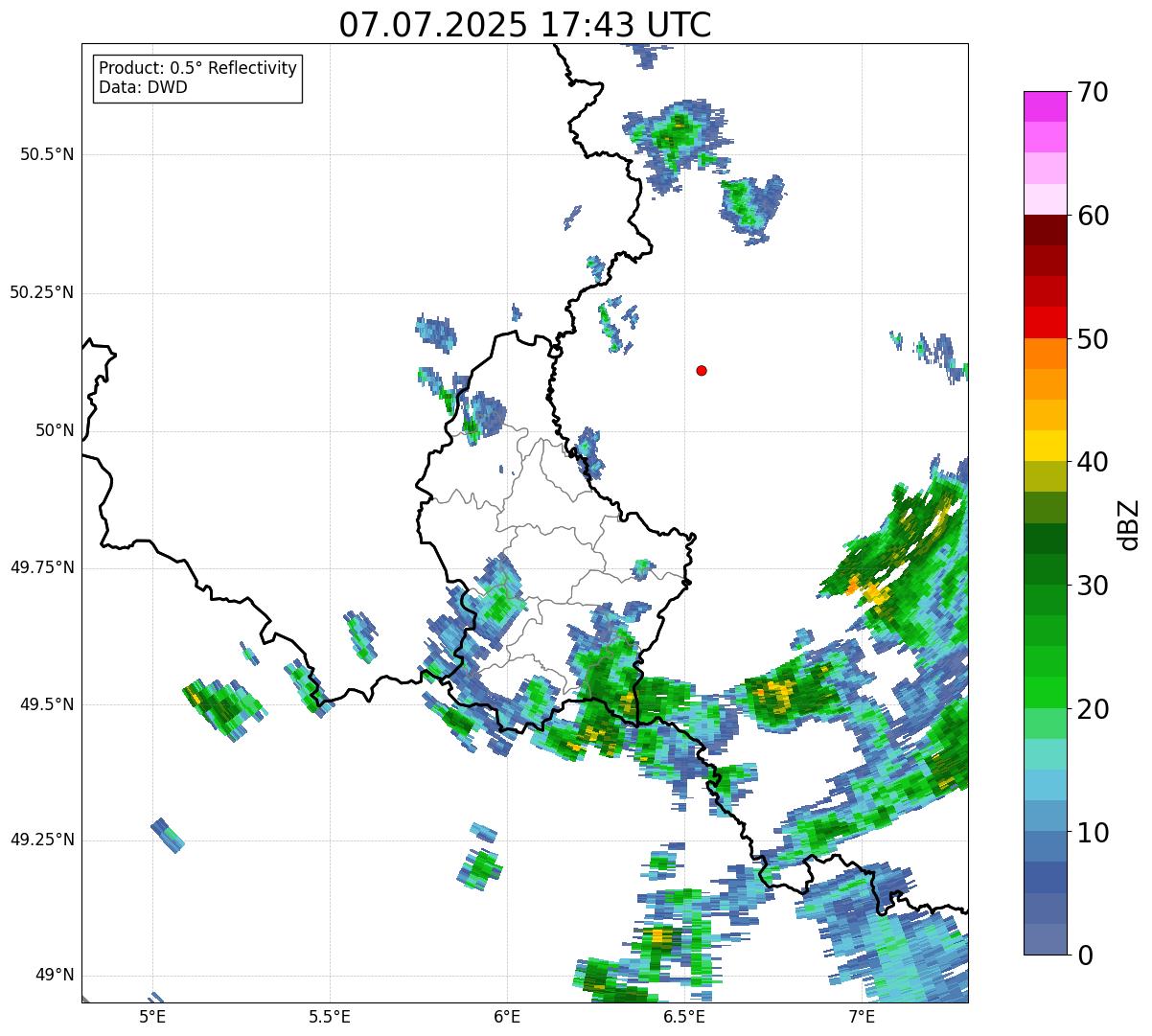Click the 49.5°N latitude label
This screenshot has width=1152, height=1036.
coord(47,704)
